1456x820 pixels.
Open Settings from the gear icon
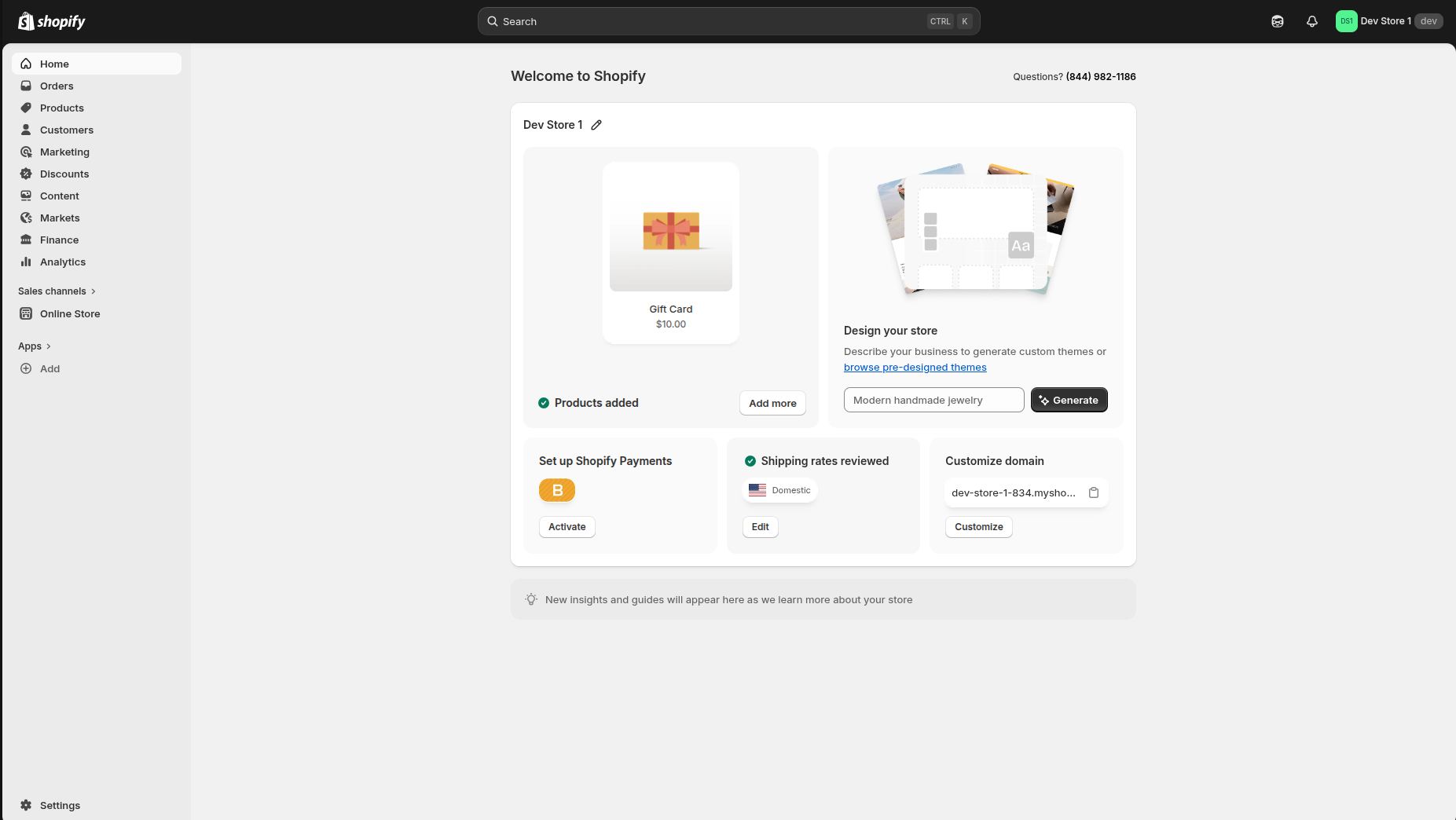pyautogui.click(x=26, y=805)
